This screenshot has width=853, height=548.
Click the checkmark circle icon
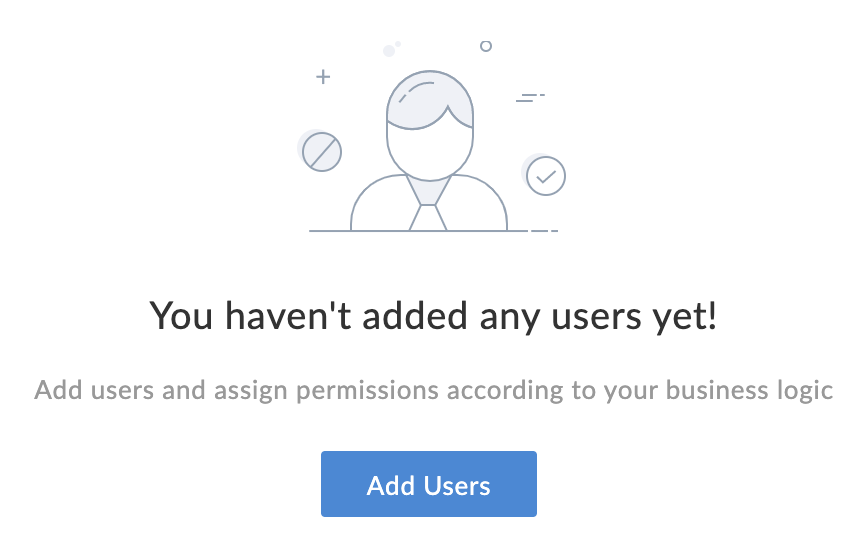[x=545, y=176]
